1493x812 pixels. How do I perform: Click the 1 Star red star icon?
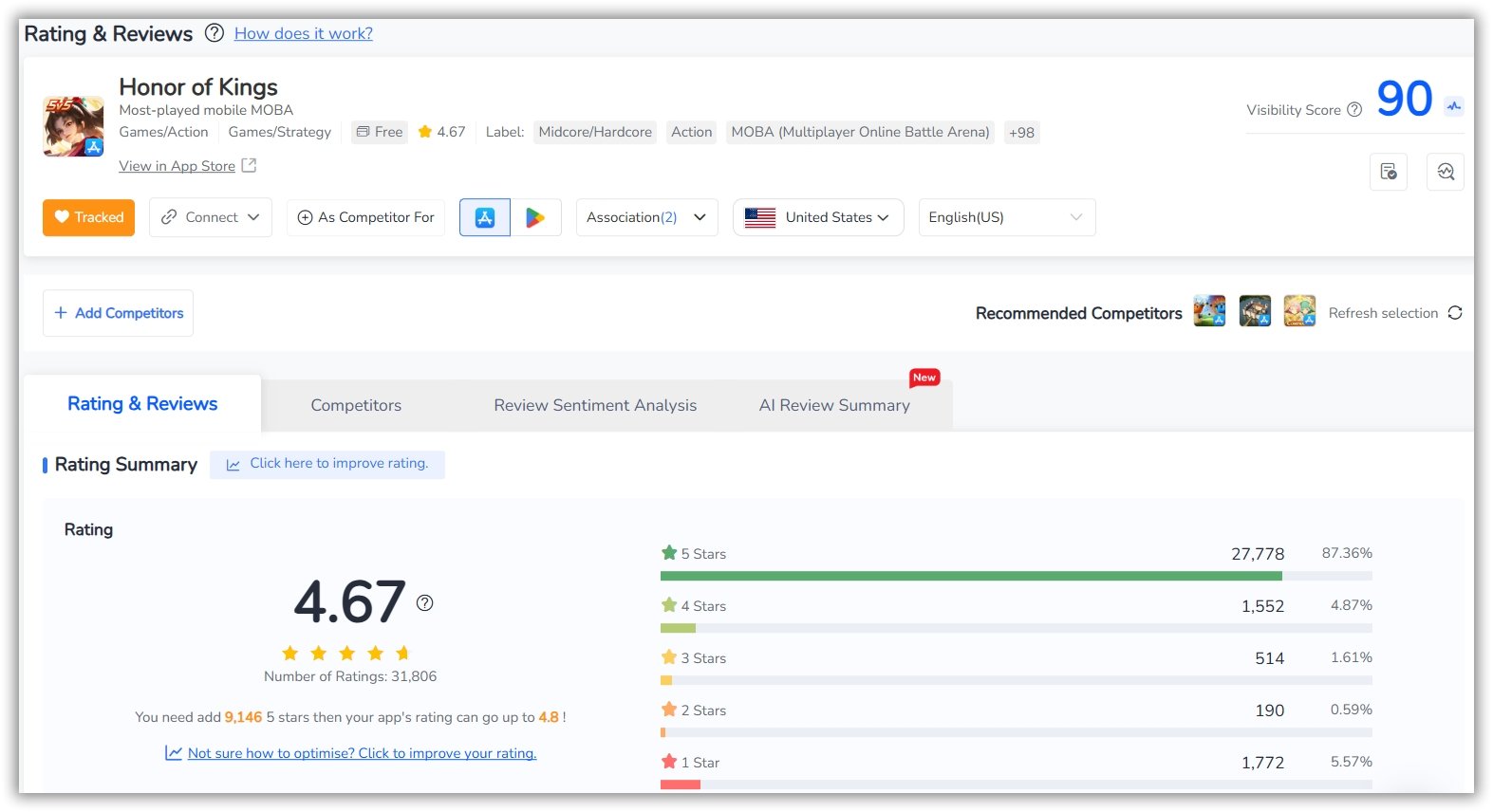click(669, 762)
